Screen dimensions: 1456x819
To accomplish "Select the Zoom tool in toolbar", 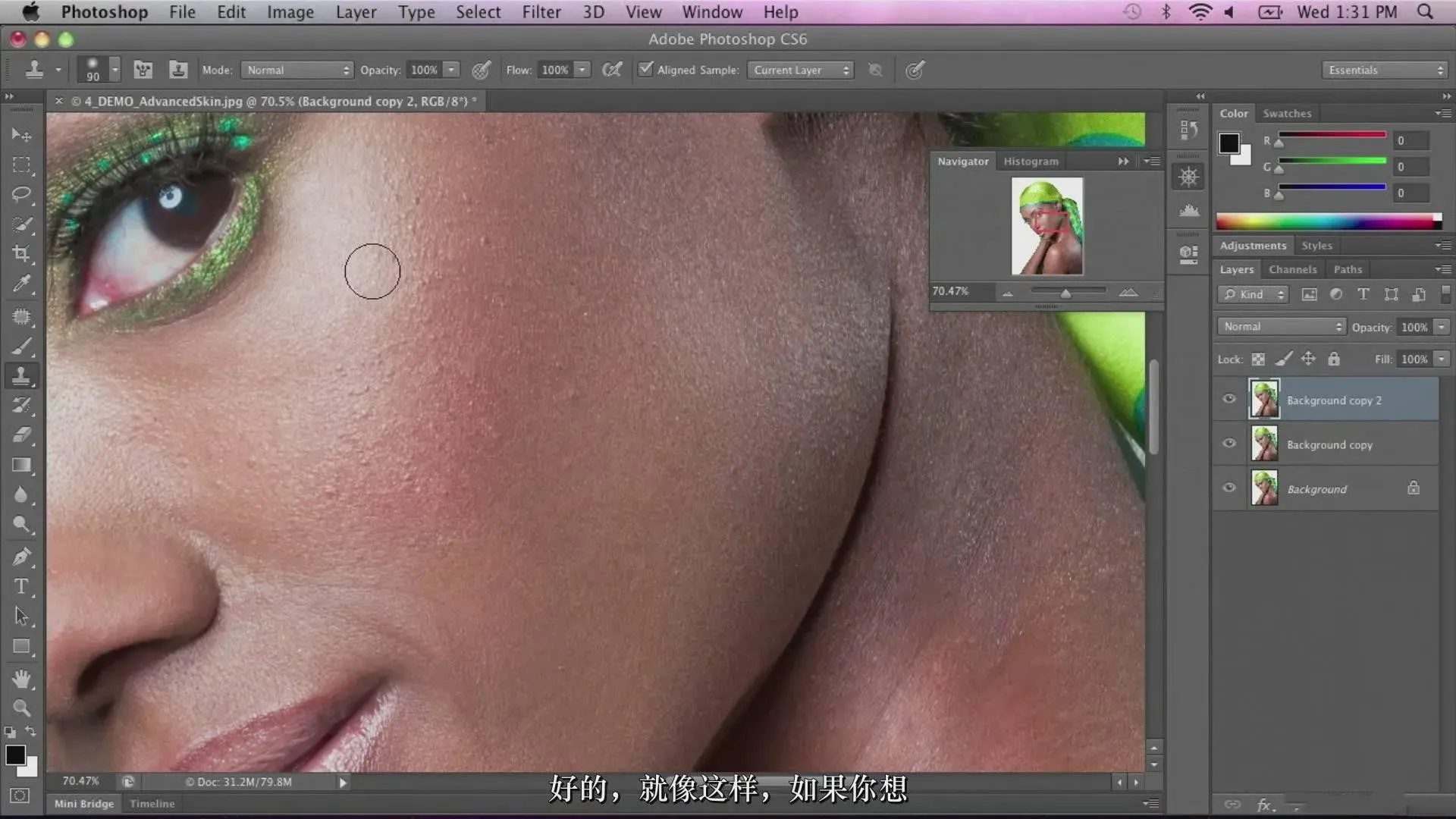I will click(x=21, y=708).
